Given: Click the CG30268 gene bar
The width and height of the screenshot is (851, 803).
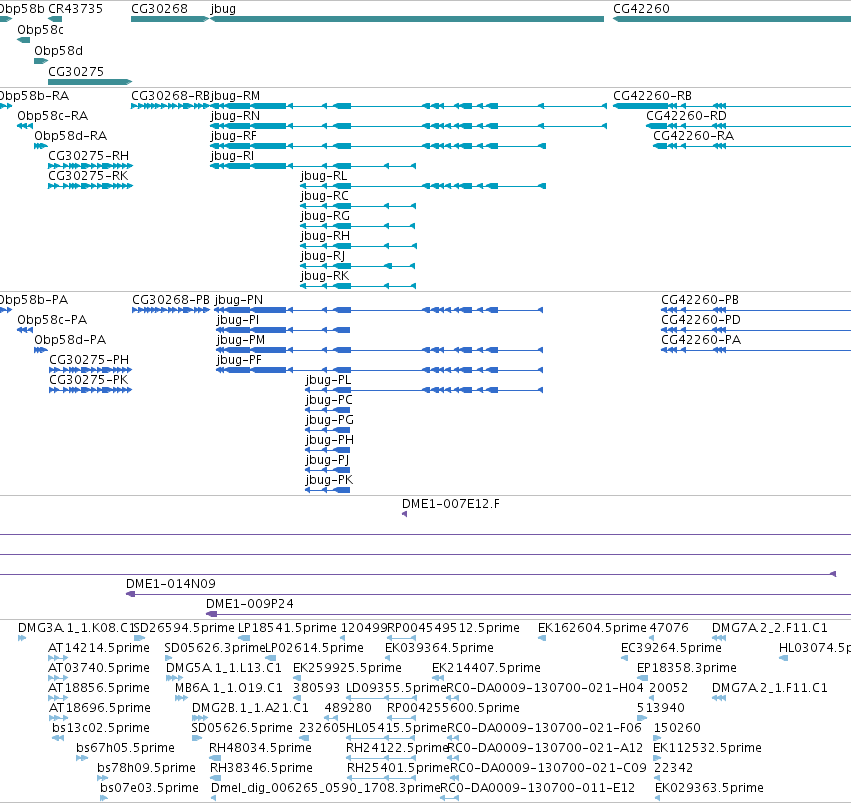Looking at the screenshot, I should pos(170,19).
